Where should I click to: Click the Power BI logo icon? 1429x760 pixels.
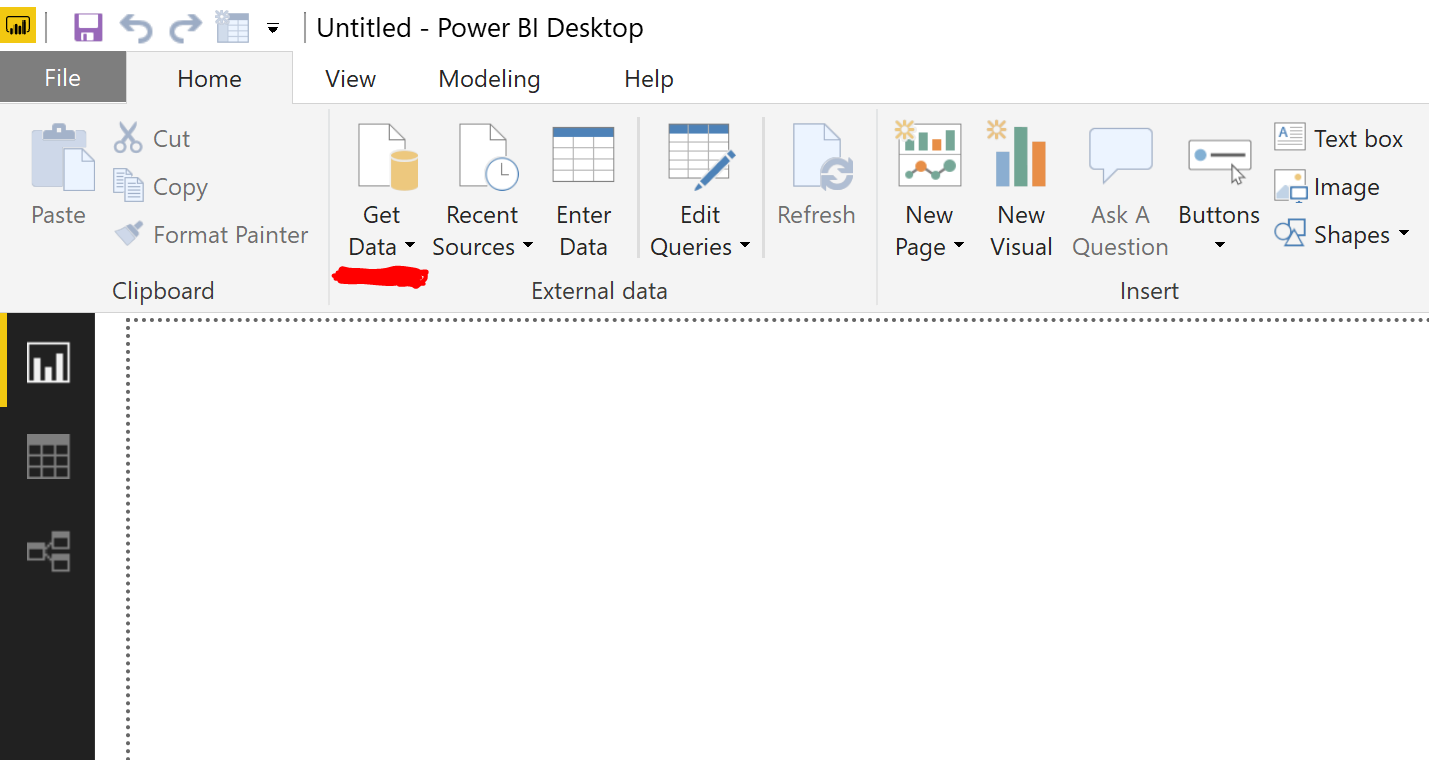pyautogui.click(x=19, y=26)
